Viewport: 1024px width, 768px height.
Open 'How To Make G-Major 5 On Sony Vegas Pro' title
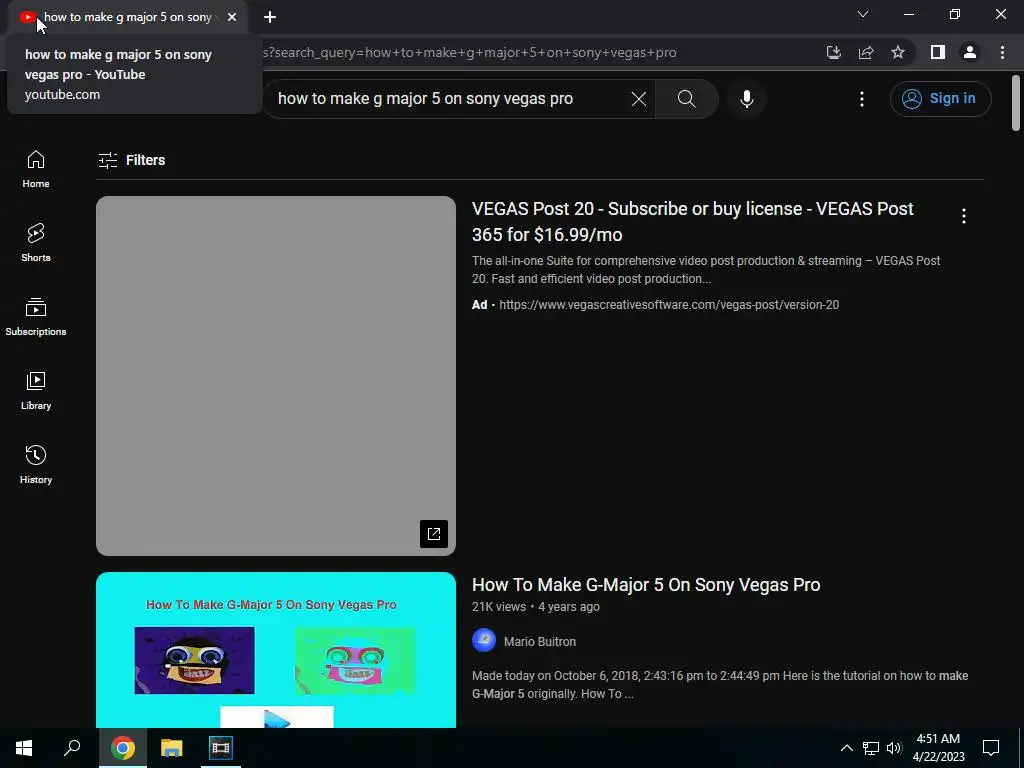[x=646, y=584]
